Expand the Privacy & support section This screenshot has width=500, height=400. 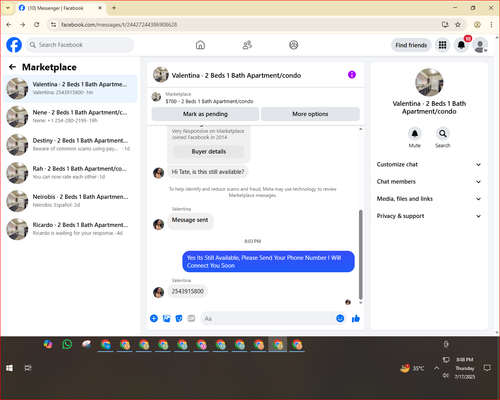(429, 216)
